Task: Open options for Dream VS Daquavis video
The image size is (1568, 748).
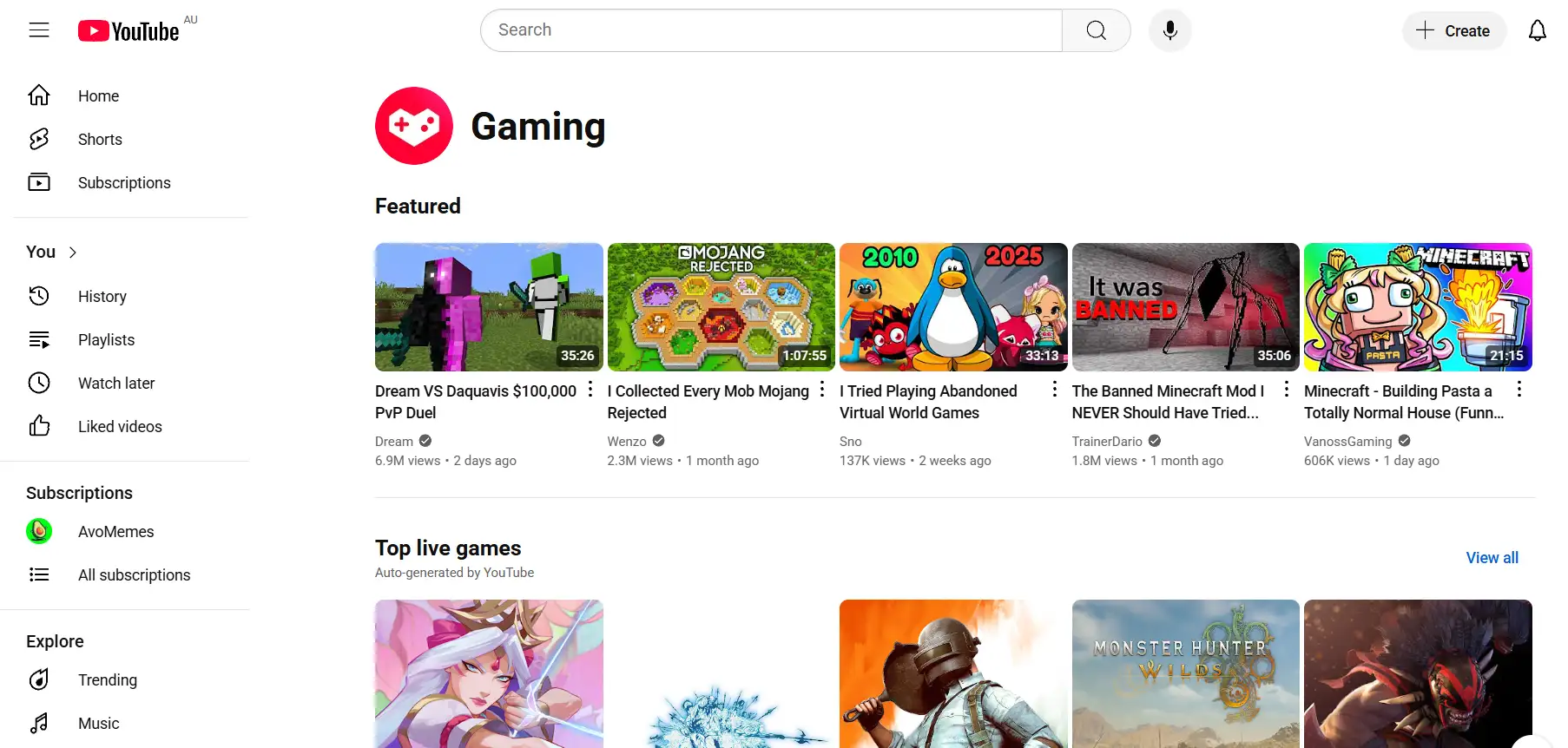Action: [590, 389]
